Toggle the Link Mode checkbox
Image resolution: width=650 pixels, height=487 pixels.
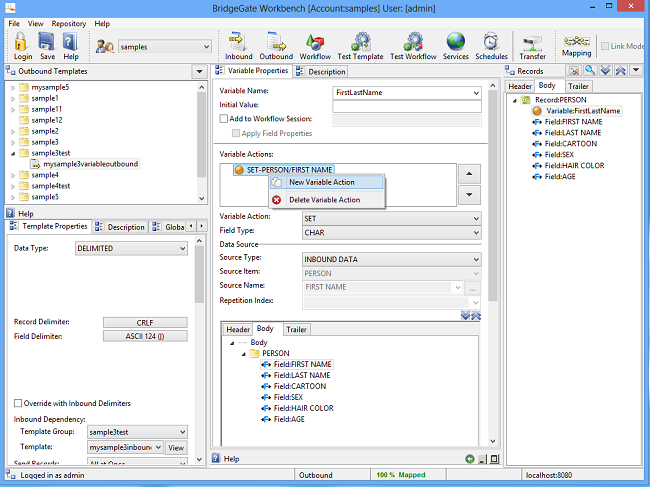pos(605,46)
